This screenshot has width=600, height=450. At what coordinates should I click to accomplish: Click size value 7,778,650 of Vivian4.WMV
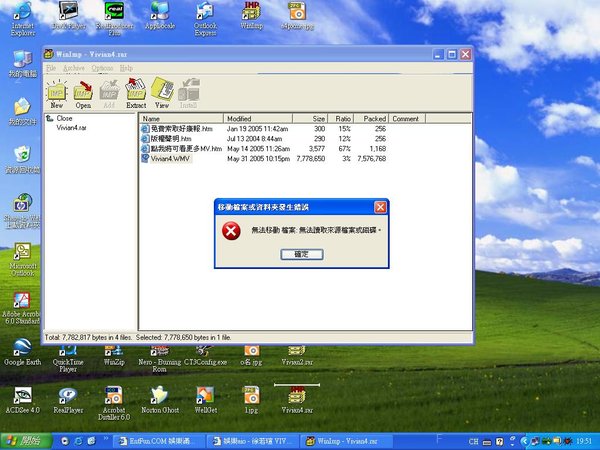[x=311, y=158]
